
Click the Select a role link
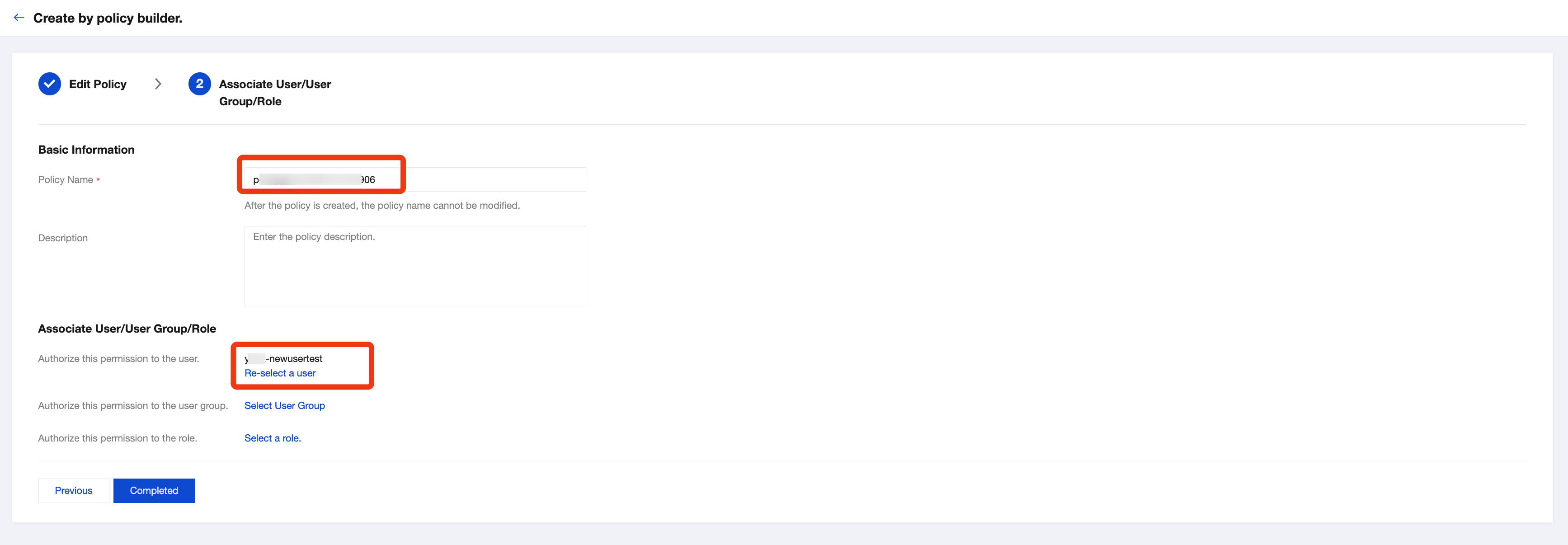point(272,438)
